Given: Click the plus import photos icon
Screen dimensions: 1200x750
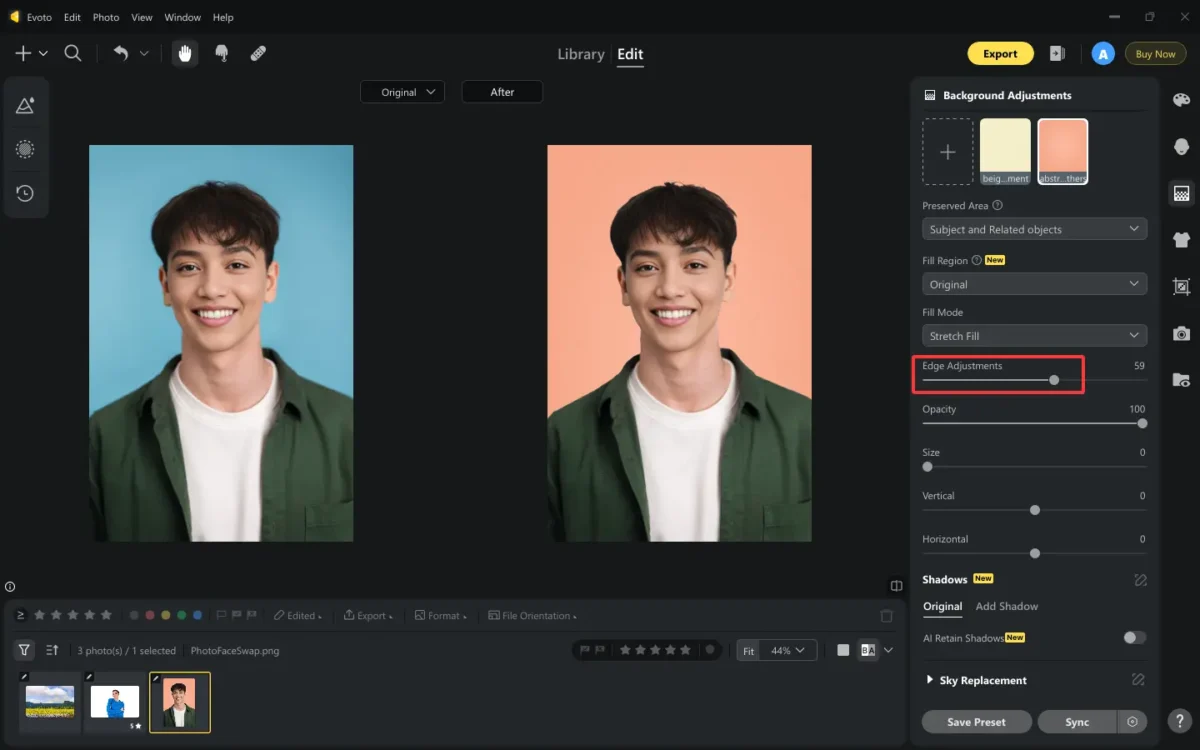Looking at the screenshot, I should pyautogui.click(x=23, y=54).
